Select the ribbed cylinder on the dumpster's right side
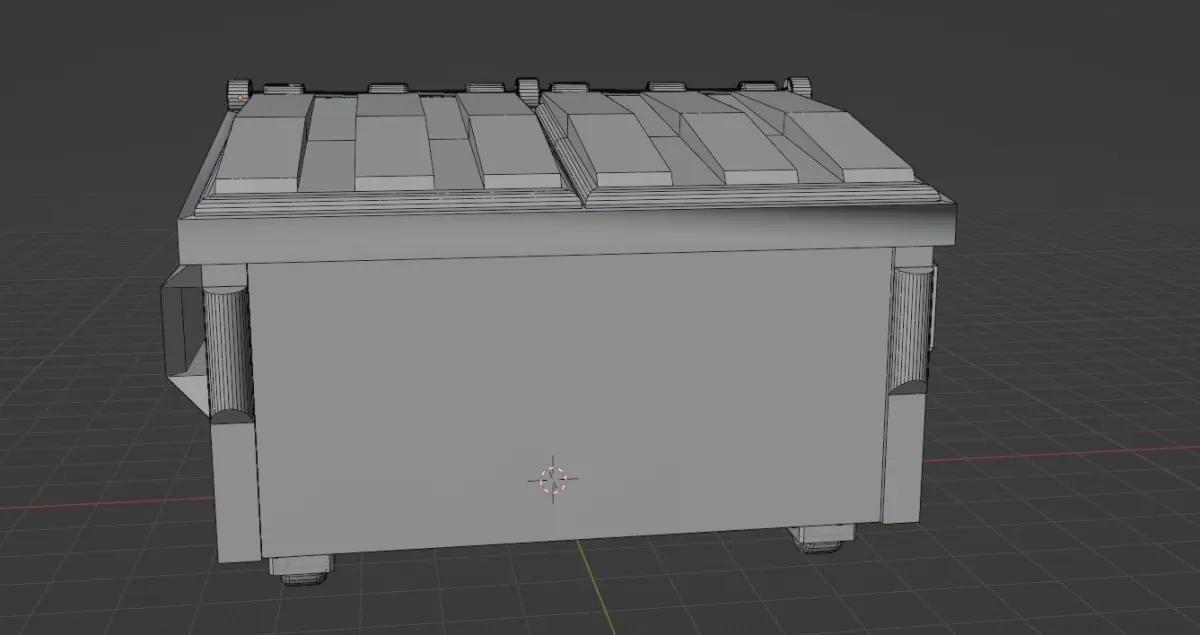Screen dimensions: 1200x635 (x=909, y=328)
